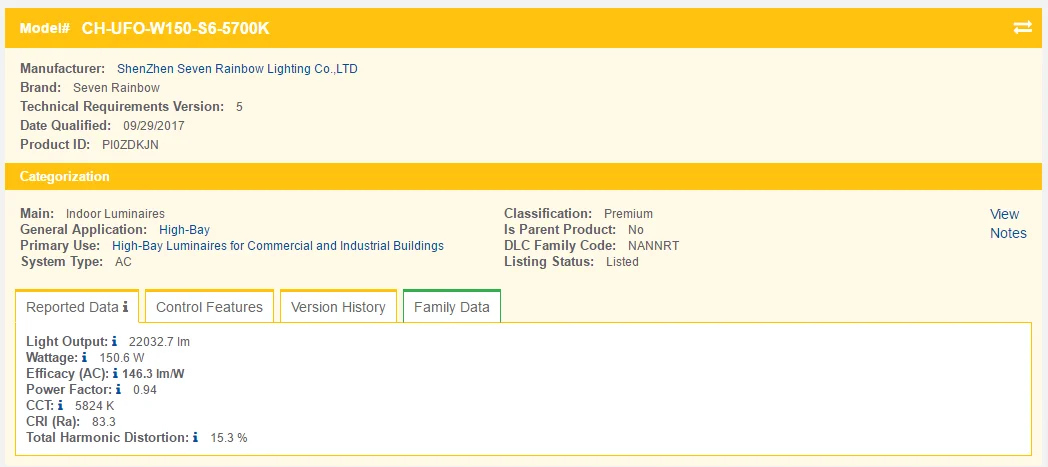Open High-Bay Luminaires for Commercial link
Image resolution: width=1048 pixels, height=467 pixels.
pyautogui.click(x=277, y=246)
